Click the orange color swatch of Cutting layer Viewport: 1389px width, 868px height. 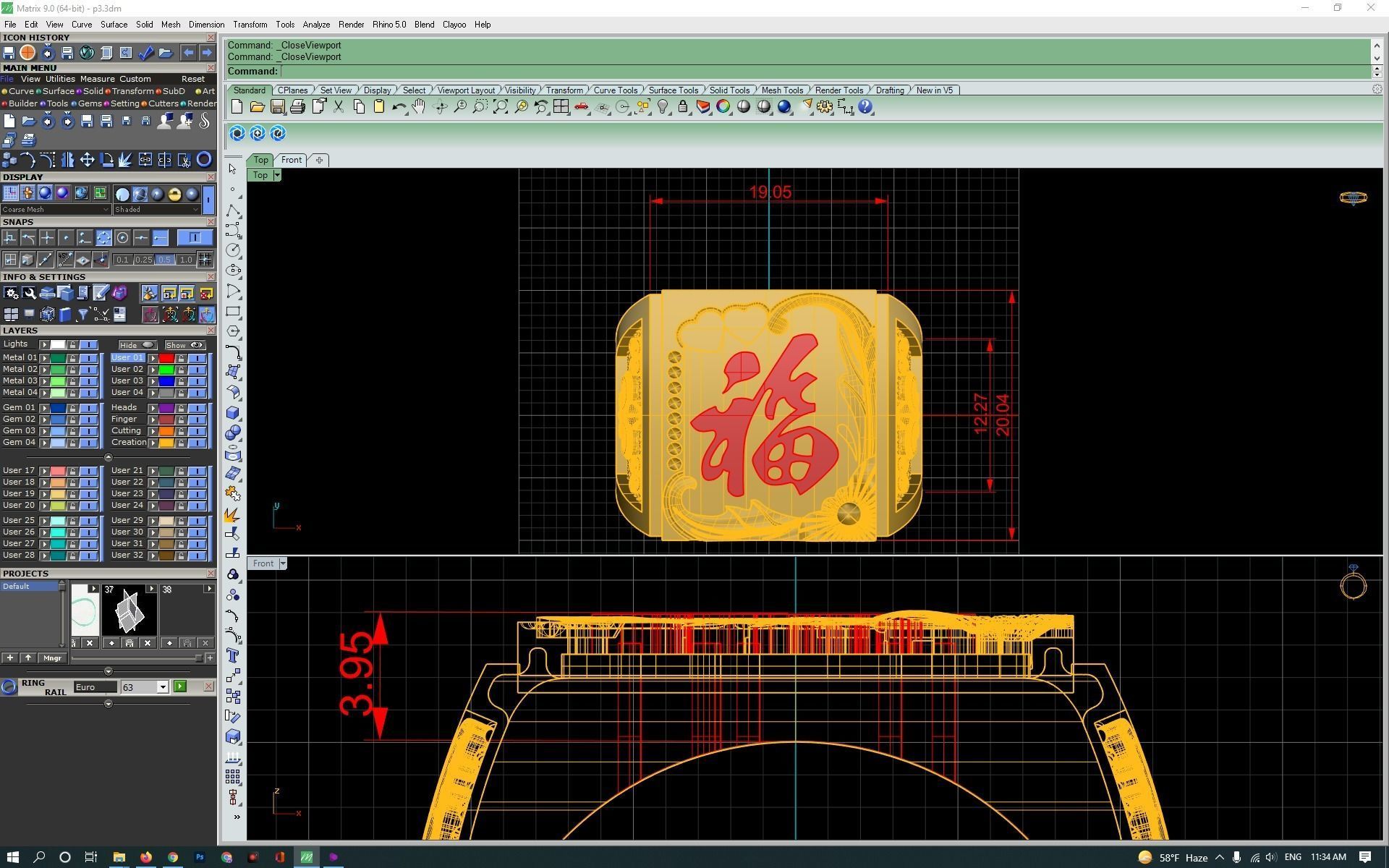pos(166,431)
